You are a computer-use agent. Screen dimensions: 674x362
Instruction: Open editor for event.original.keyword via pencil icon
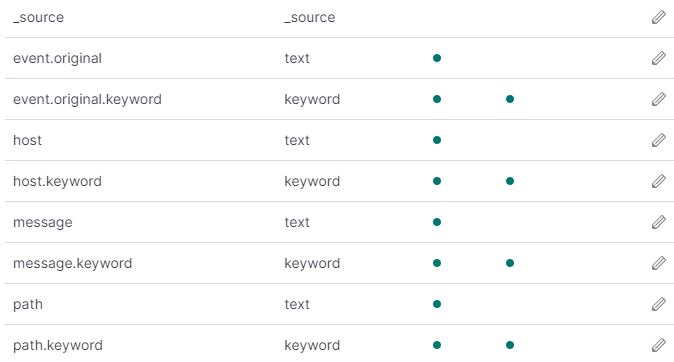[x=659, y=99]
